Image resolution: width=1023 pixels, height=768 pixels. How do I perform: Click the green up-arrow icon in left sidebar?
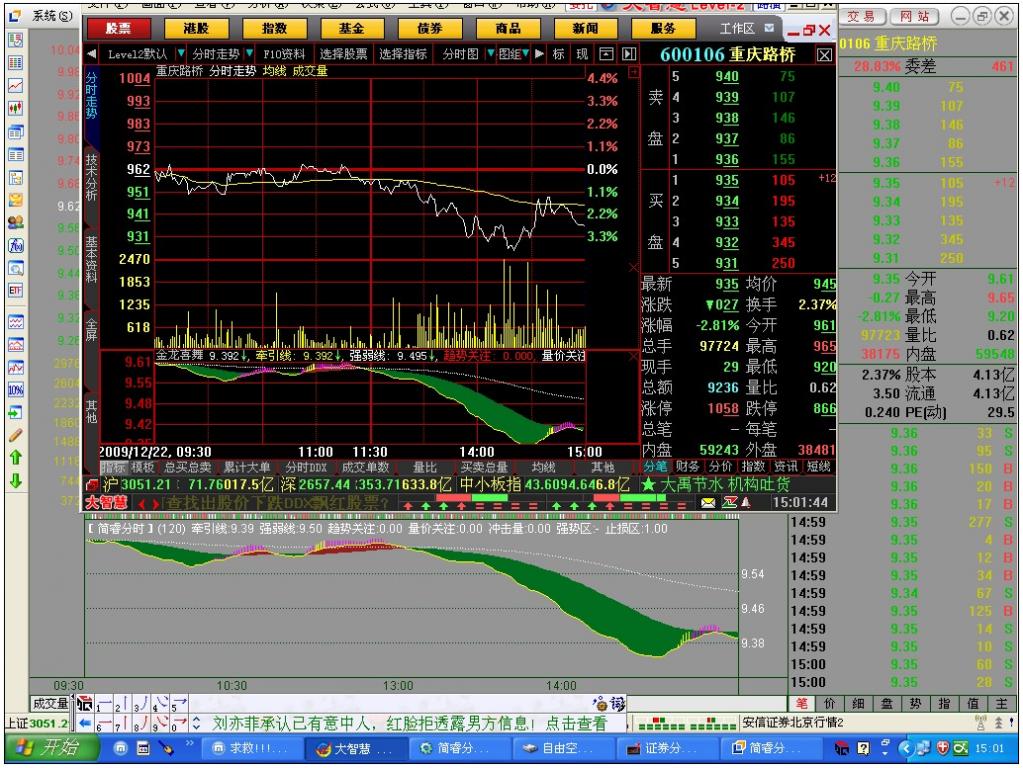pyautogui.click(x=16, y=457)
